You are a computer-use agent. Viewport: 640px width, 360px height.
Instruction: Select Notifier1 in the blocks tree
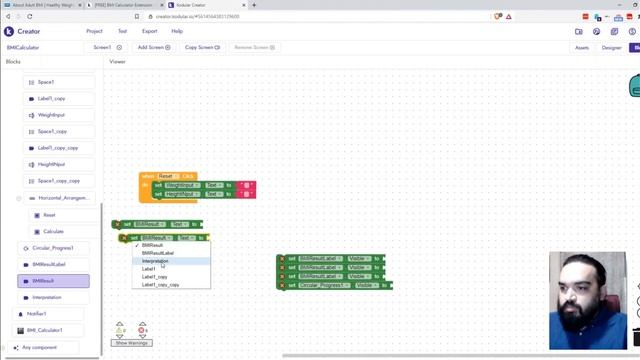click(x=48, y=314)
